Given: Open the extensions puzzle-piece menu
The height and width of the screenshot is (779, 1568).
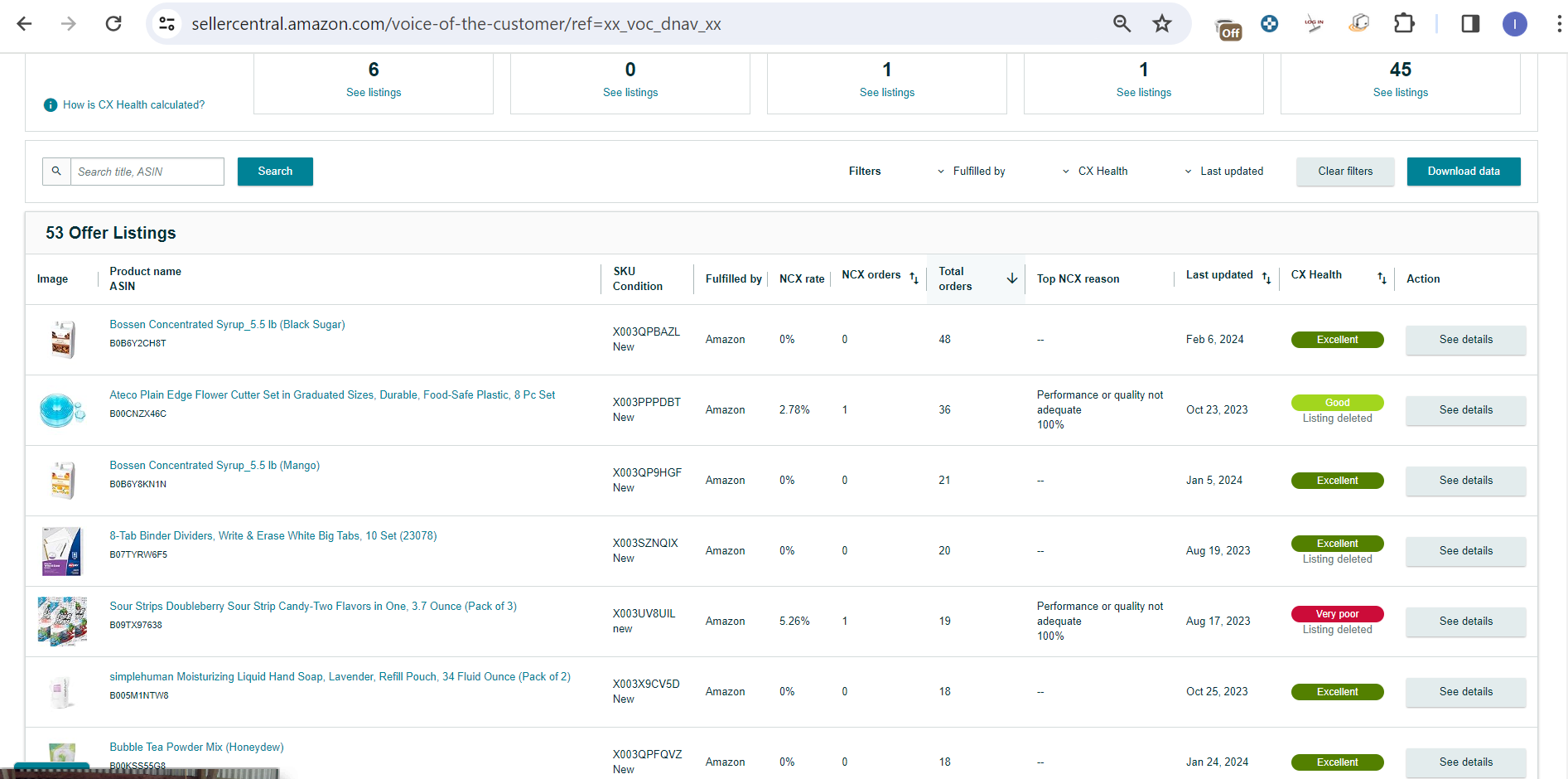Looking at the screenshot, I should point(1404,24).
